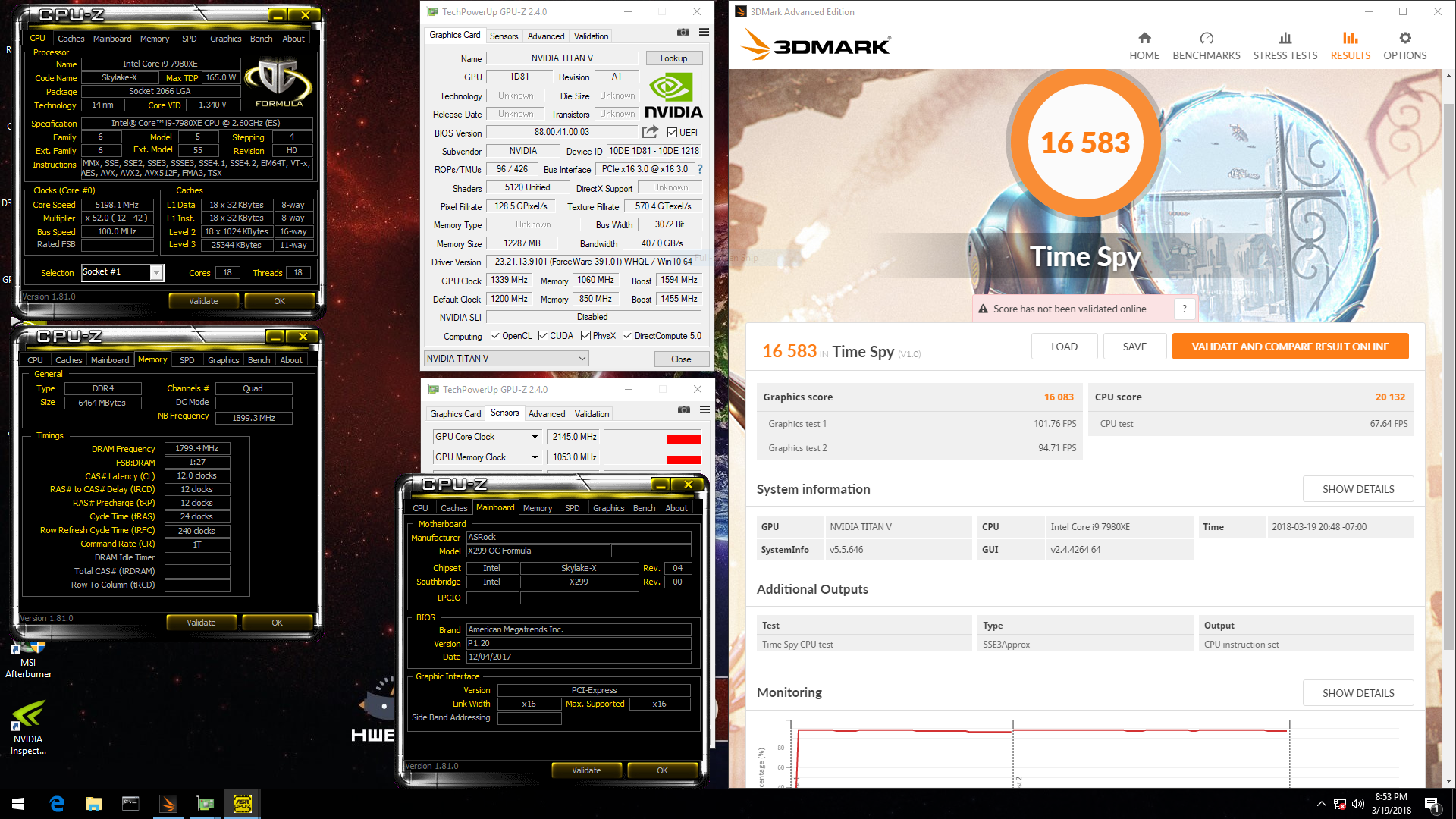The image size is (1456, 819).
Task: Click Bus Interface question mark in GPU-Z
Action: coord(700,169)
